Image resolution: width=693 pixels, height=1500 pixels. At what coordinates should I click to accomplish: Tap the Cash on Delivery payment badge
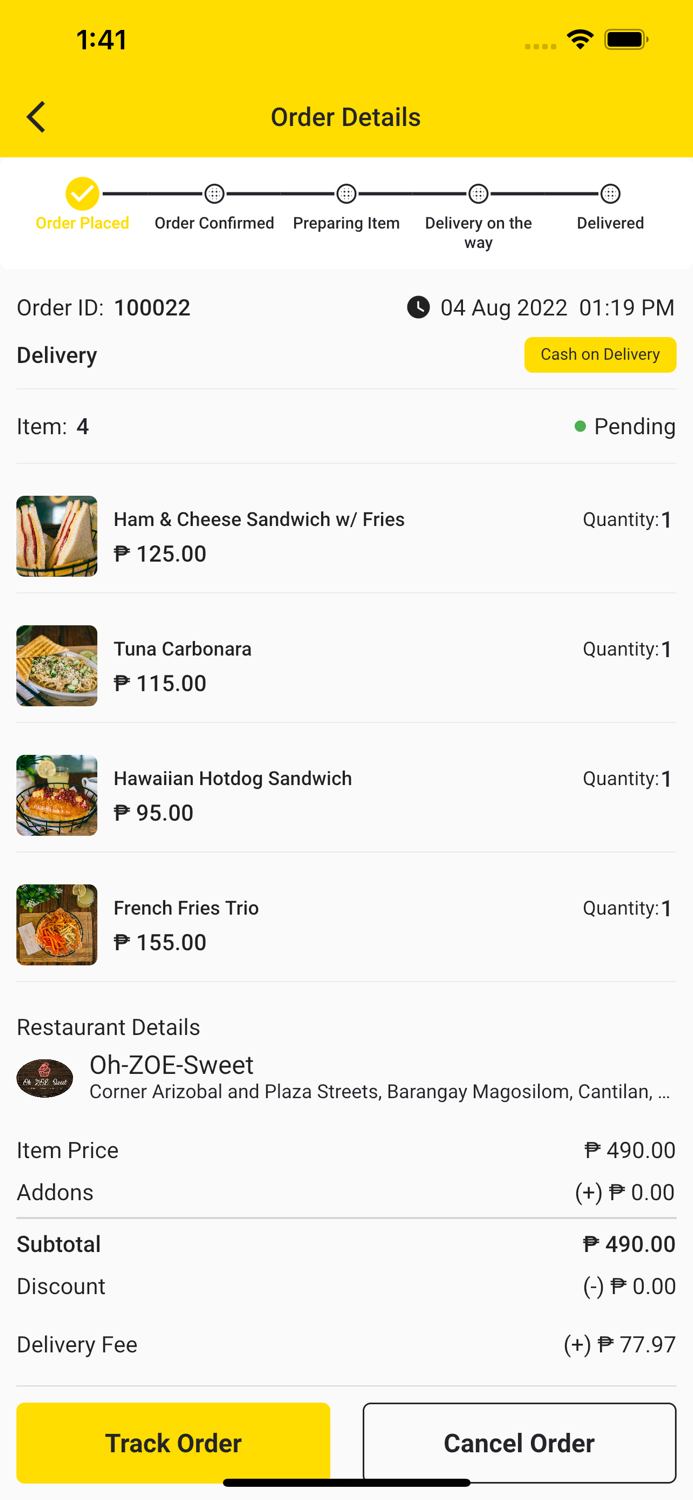point(600,355)
